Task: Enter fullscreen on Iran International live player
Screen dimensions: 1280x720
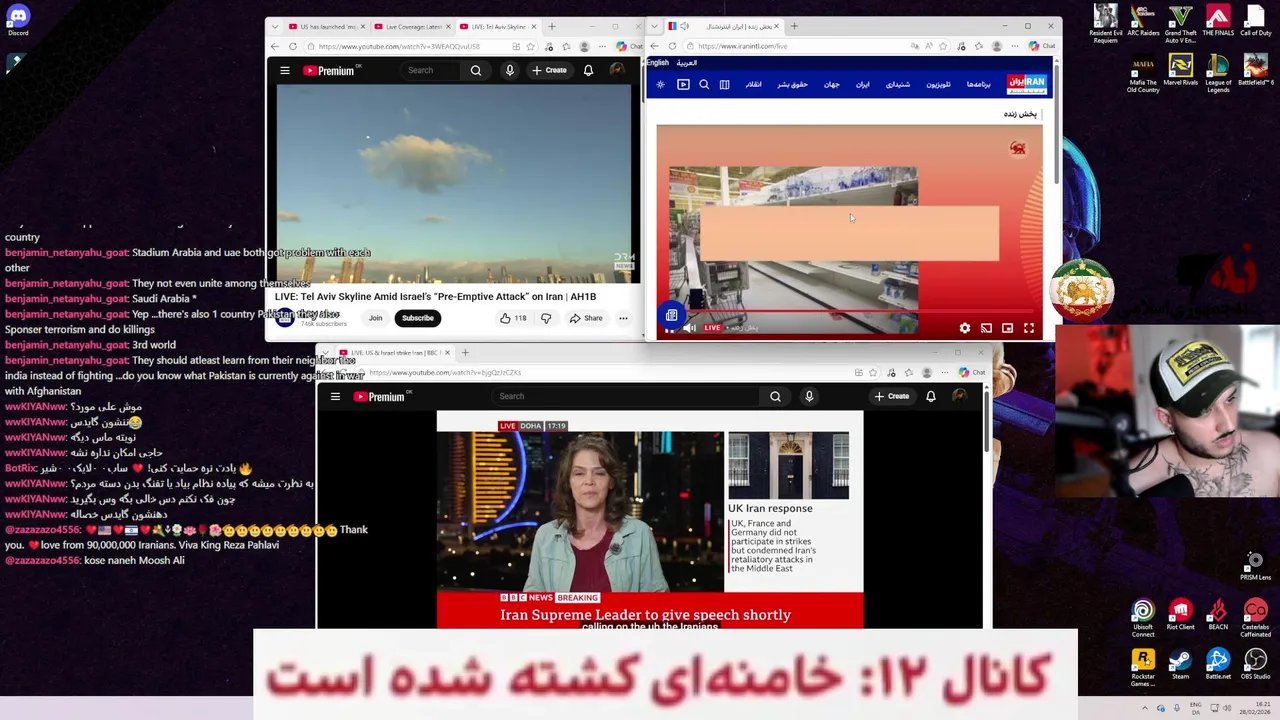Action: [1028, 328]
